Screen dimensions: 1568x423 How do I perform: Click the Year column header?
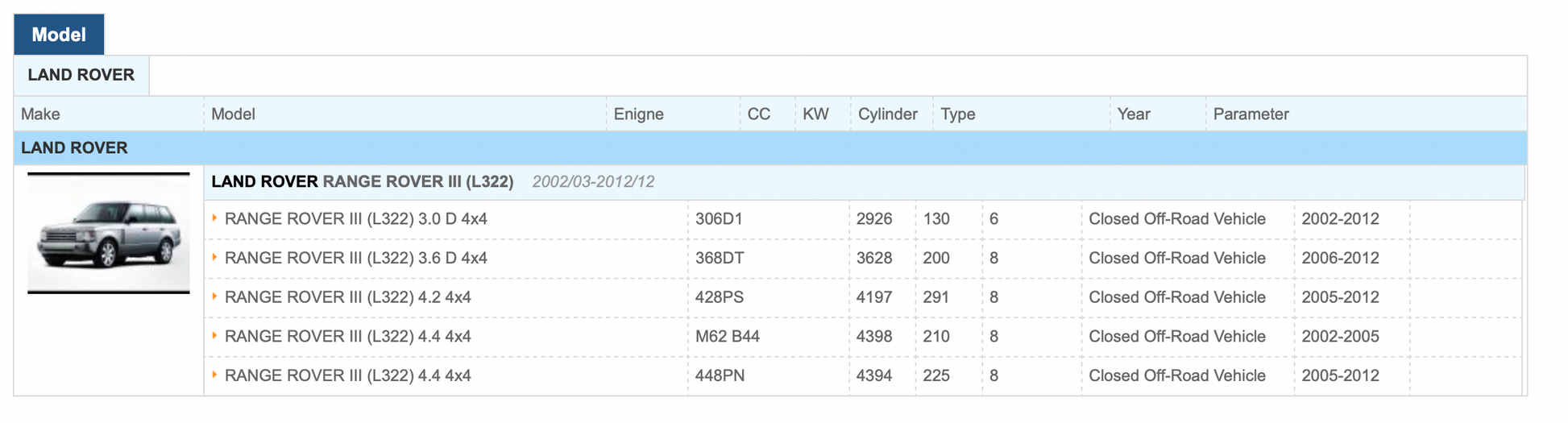[x=1133, y=114]
